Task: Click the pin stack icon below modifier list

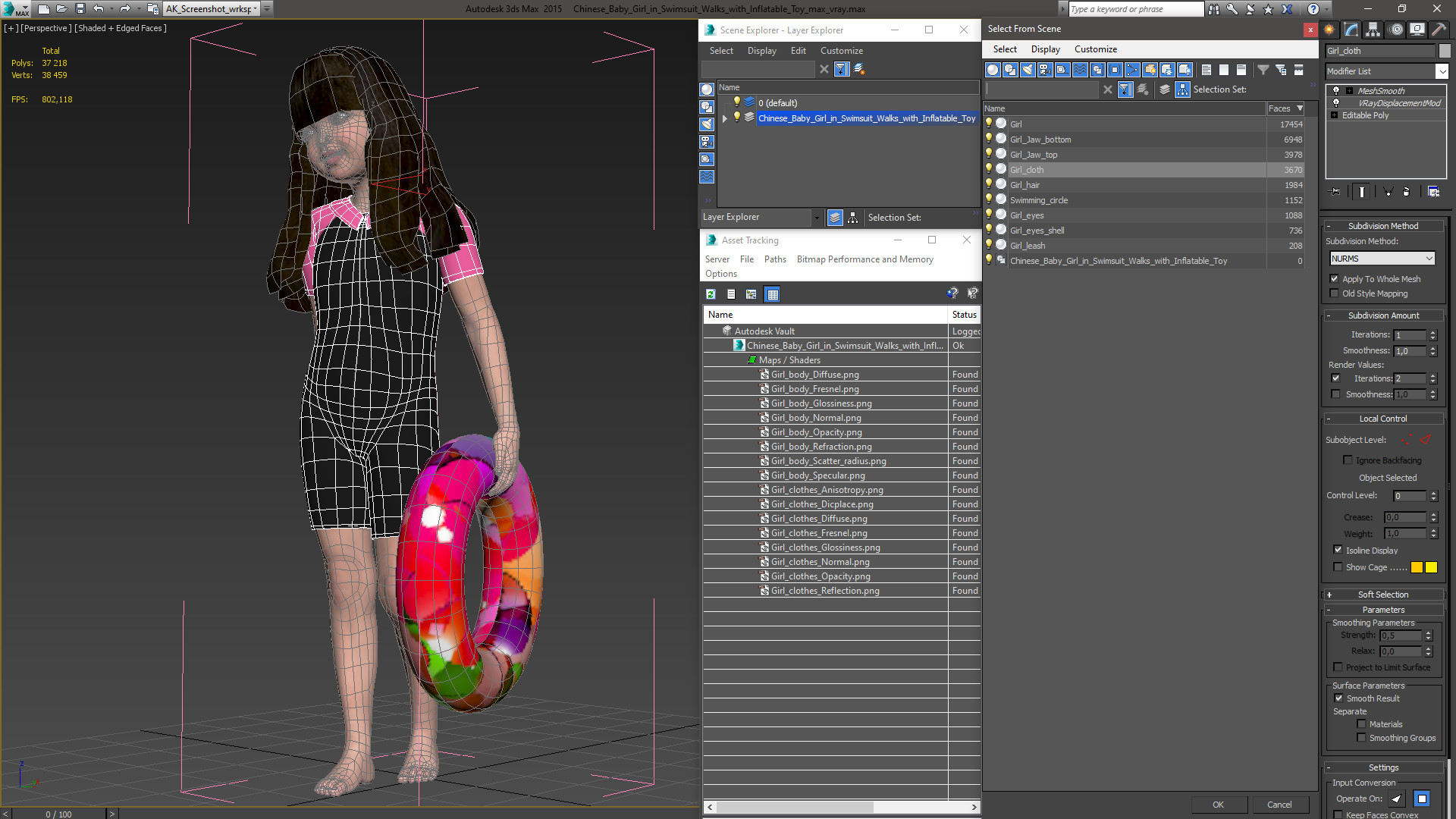Action: tap(1335, 192)
